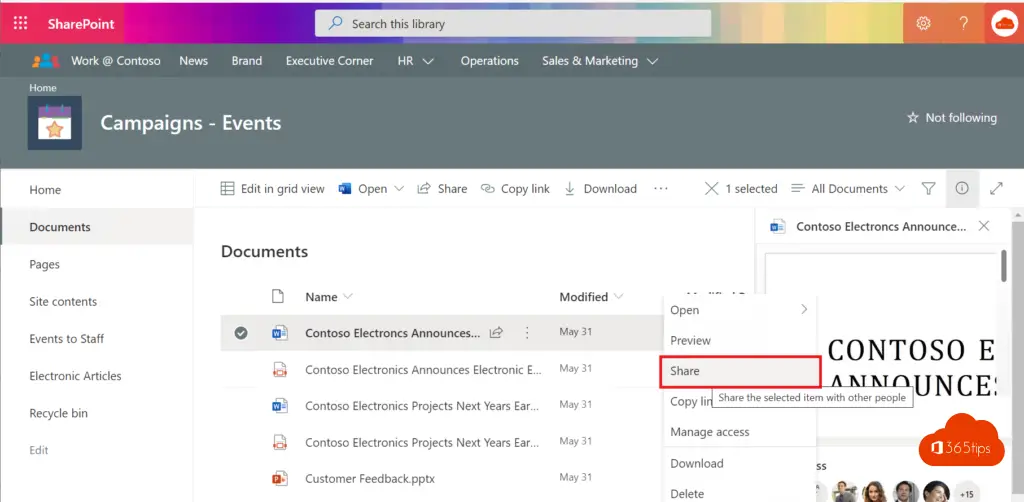Click Copy link in the command bar
Image resolution: width=1024 pixels, height=502 pixels.
[515, 189]
